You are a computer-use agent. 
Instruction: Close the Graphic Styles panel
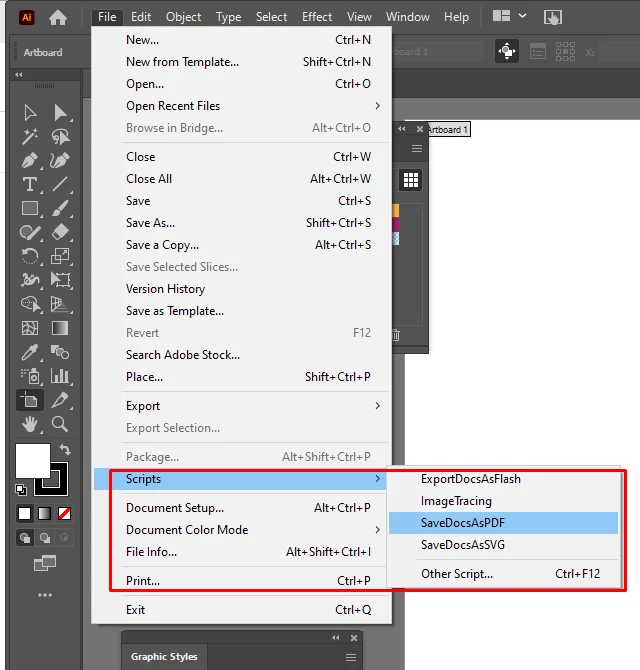tap(354, 638)
